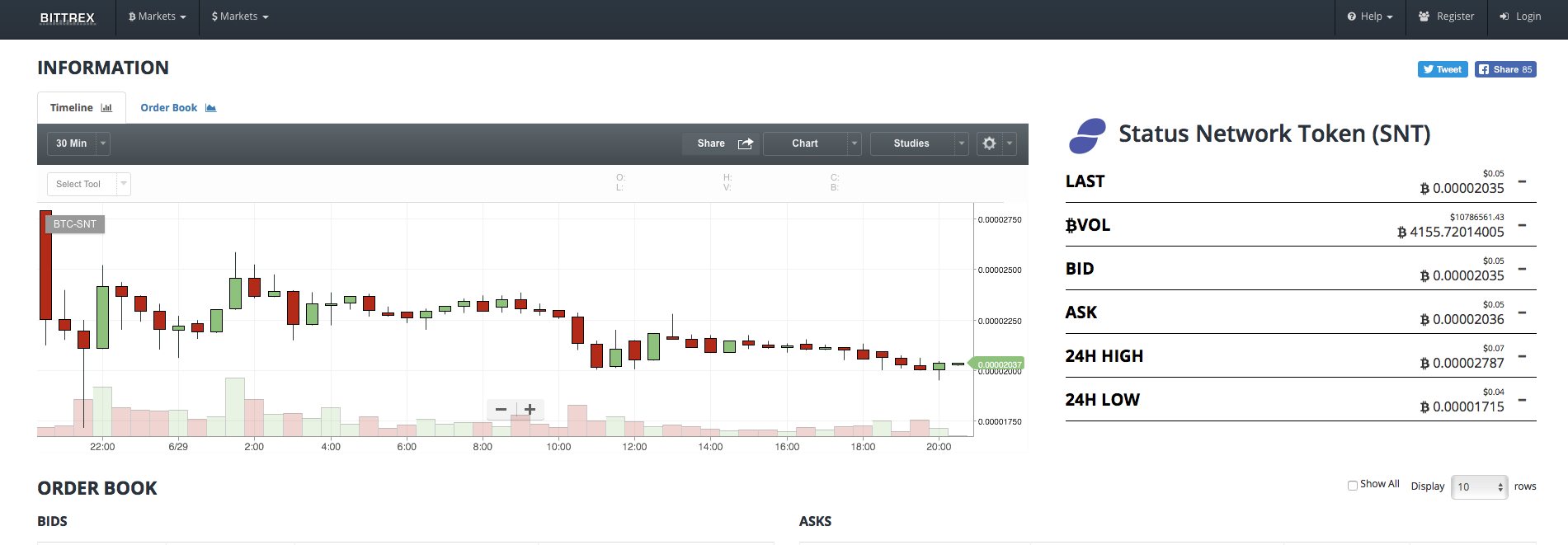The height and width of the screenshot is (545, 1568).
Task: Open chart settings gear icon
Action: [x=989, y=143]
